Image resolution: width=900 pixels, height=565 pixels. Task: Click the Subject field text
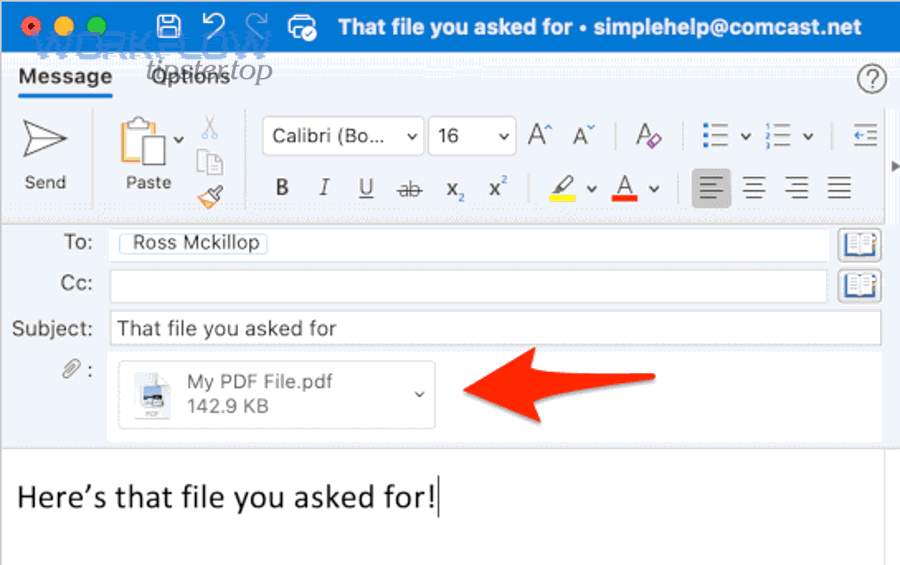(227, 328)
